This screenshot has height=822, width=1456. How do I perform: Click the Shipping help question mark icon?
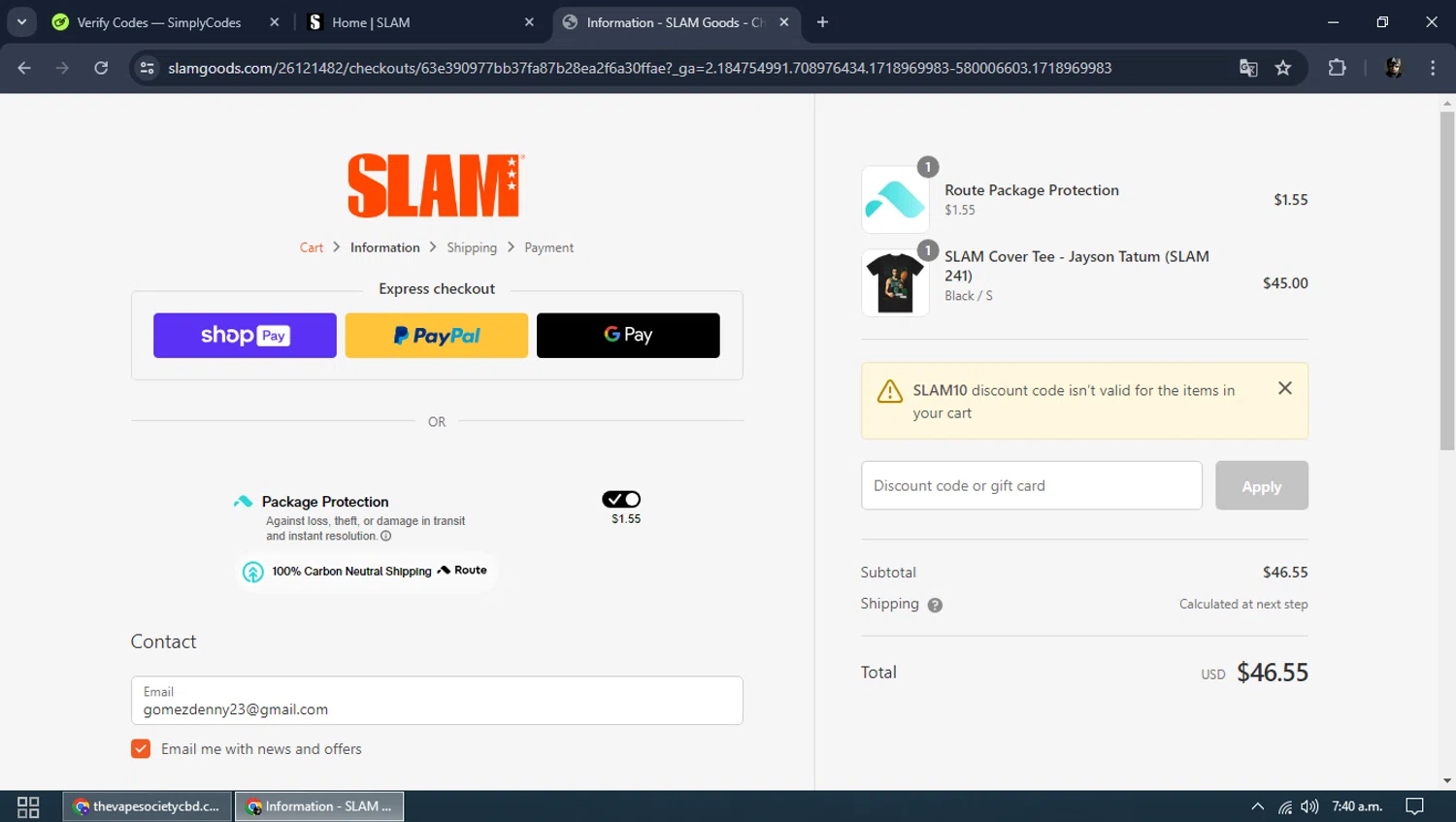point(935,605)
